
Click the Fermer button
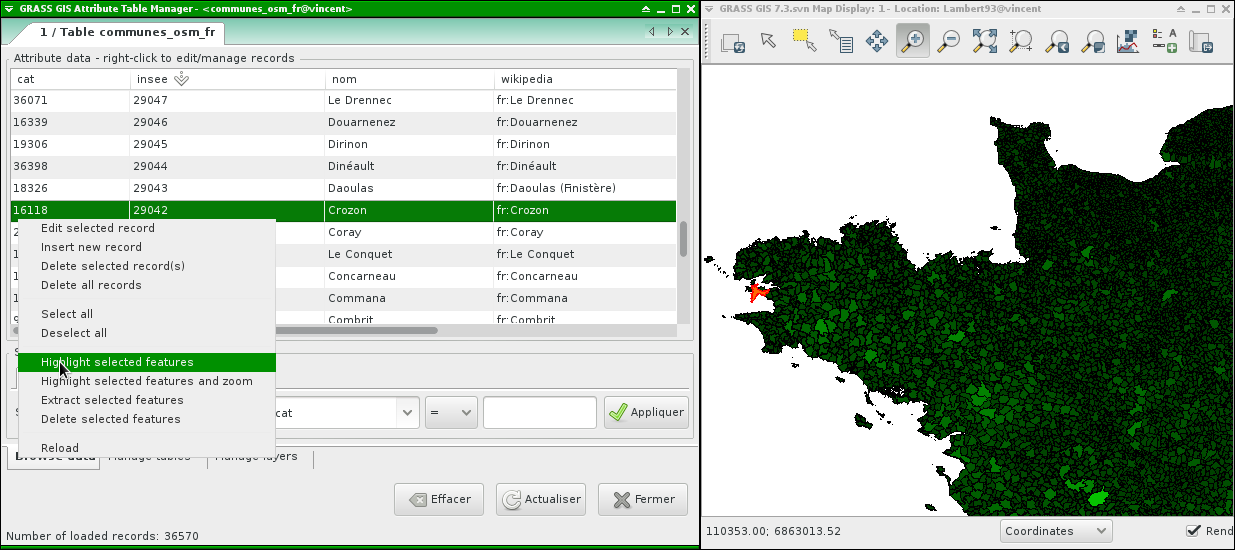[x=643, y=499]
